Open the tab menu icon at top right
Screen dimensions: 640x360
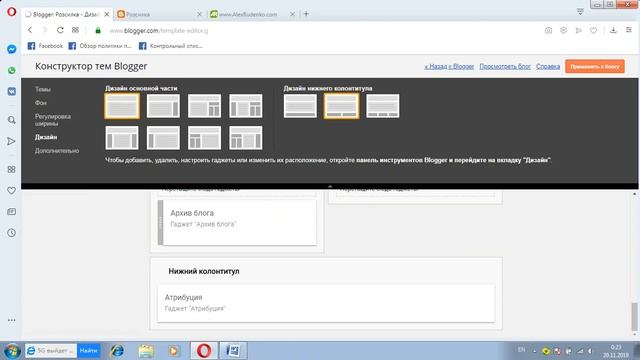coord(580,11)
